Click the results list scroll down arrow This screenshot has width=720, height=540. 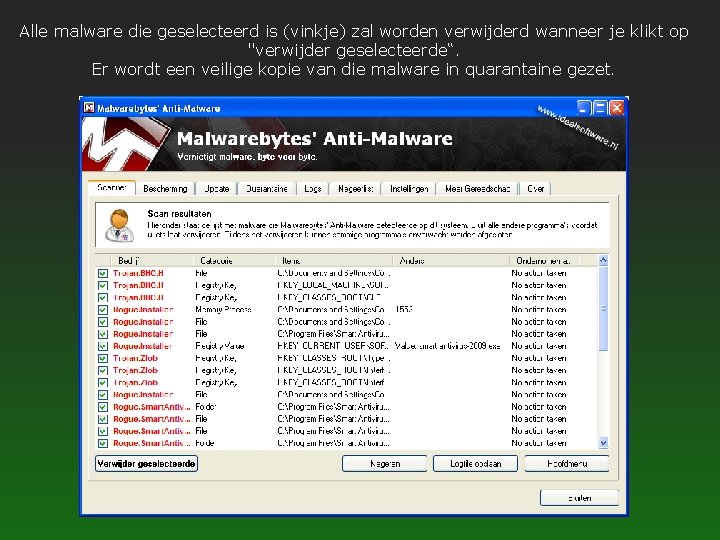(x=603, y=443)
